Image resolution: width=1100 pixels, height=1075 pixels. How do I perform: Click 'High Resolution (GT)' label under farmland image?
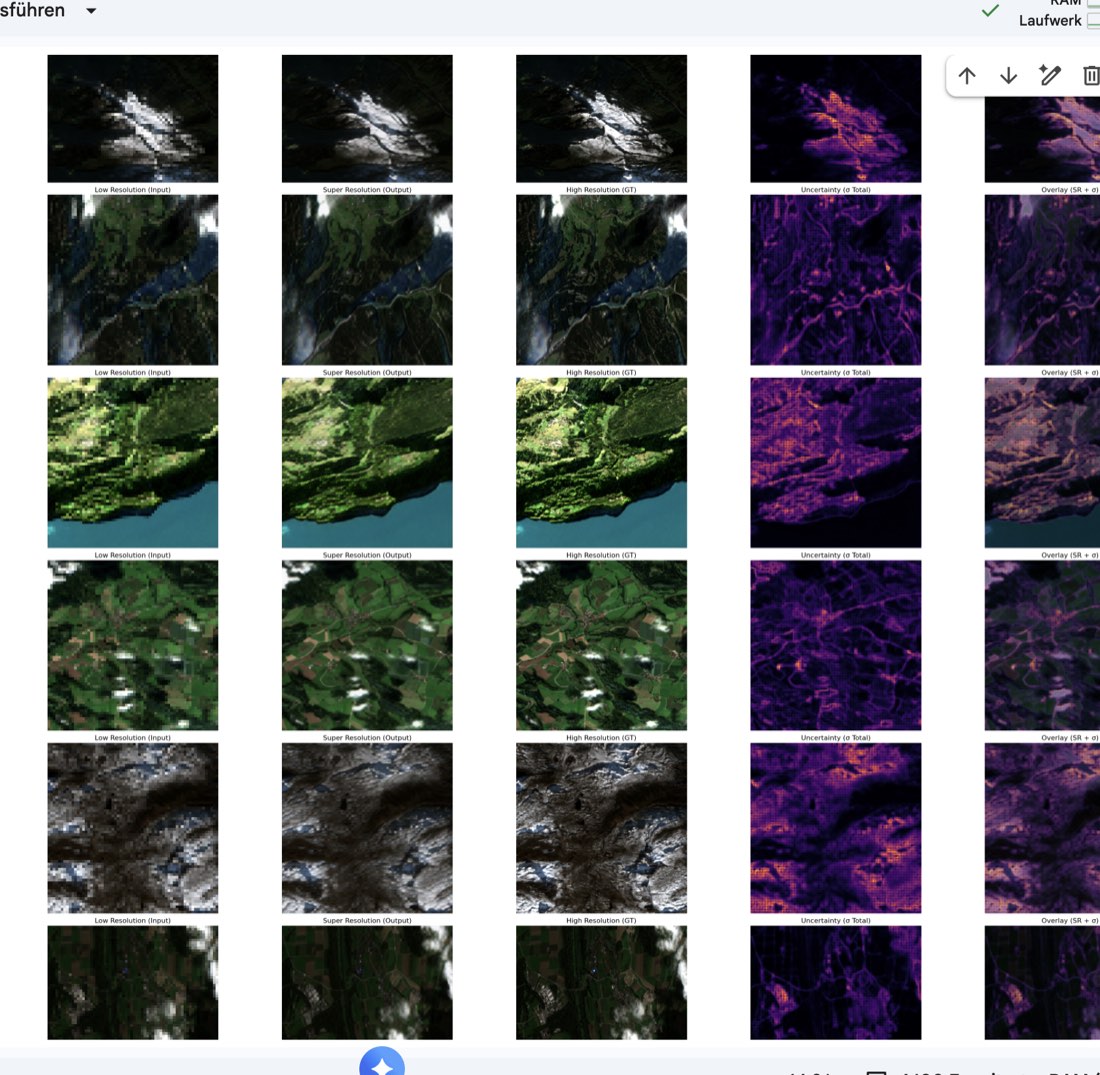(x=601, y=737)
